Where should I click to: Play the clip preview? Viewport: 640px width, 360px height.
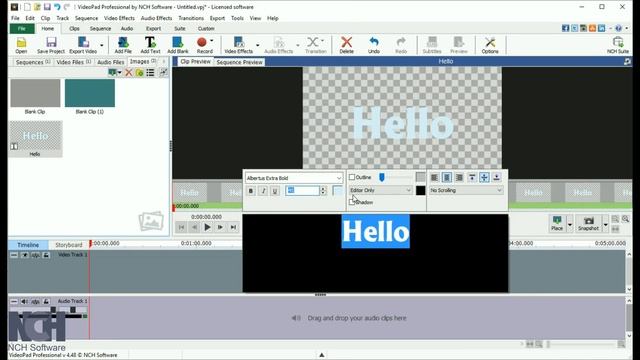pyautogui.click(x=207, y=227)
